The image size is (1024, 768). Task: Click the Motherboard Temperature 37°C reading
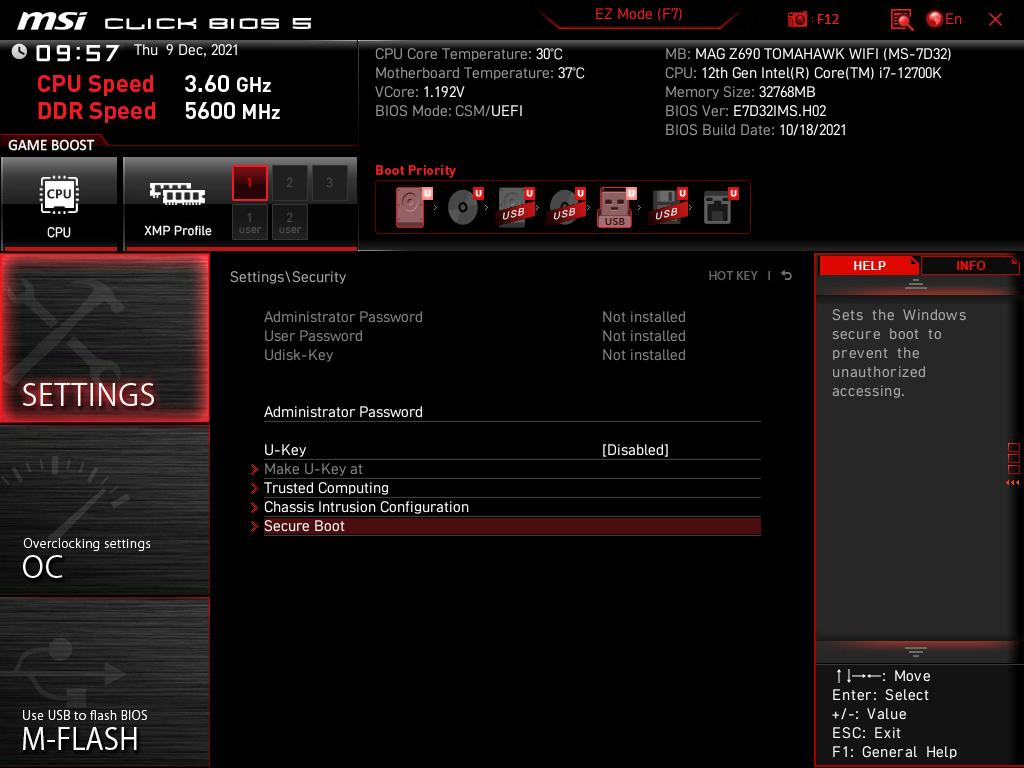coord(479,73)
